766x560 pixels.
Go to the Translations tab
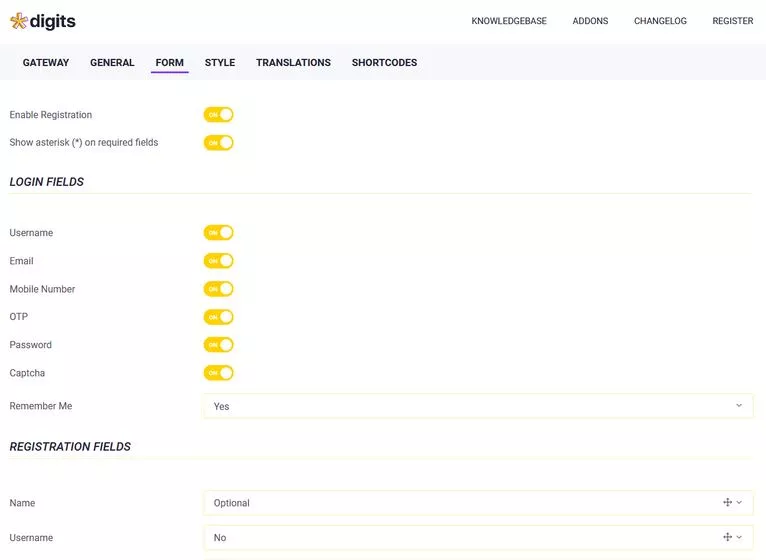tap(293, 62)
